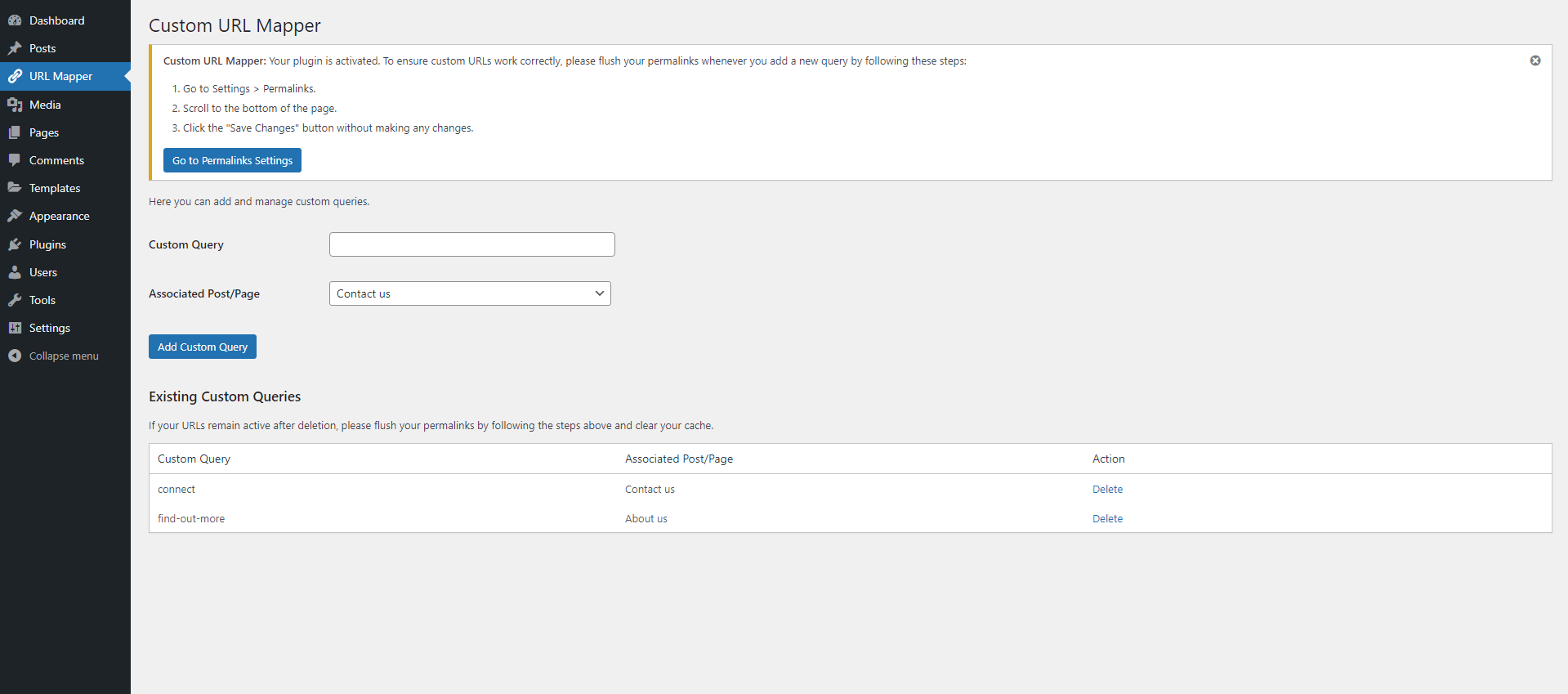This screenshot has width=1568, height=694.
Task: Open the Templates menu item
Action: (54, 188)
